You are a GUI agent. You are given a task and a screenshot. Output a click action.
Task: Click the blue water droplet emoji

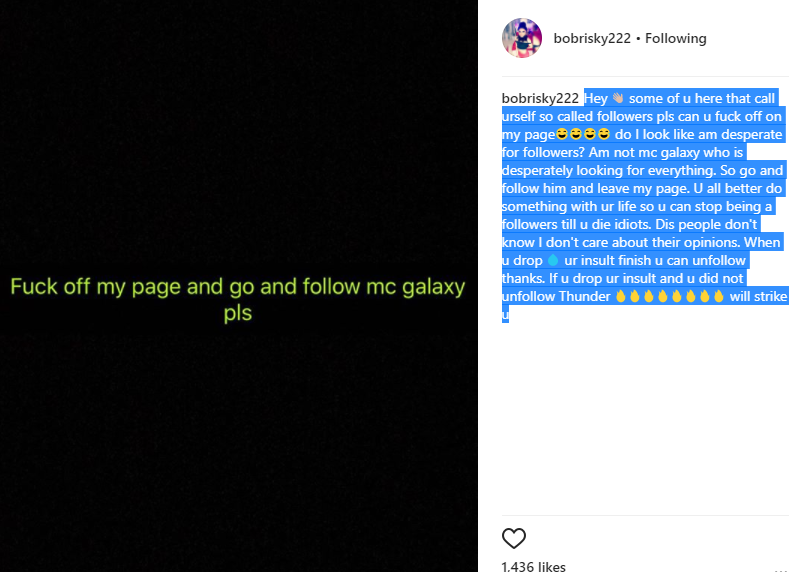click(553, 260)
